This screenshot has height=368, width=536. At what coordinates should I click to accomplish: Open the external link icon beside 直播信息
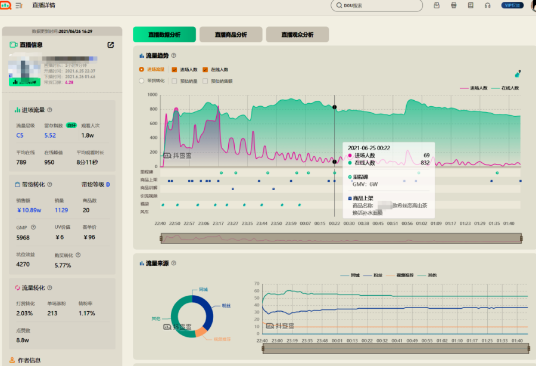click(x=110, y=45)
